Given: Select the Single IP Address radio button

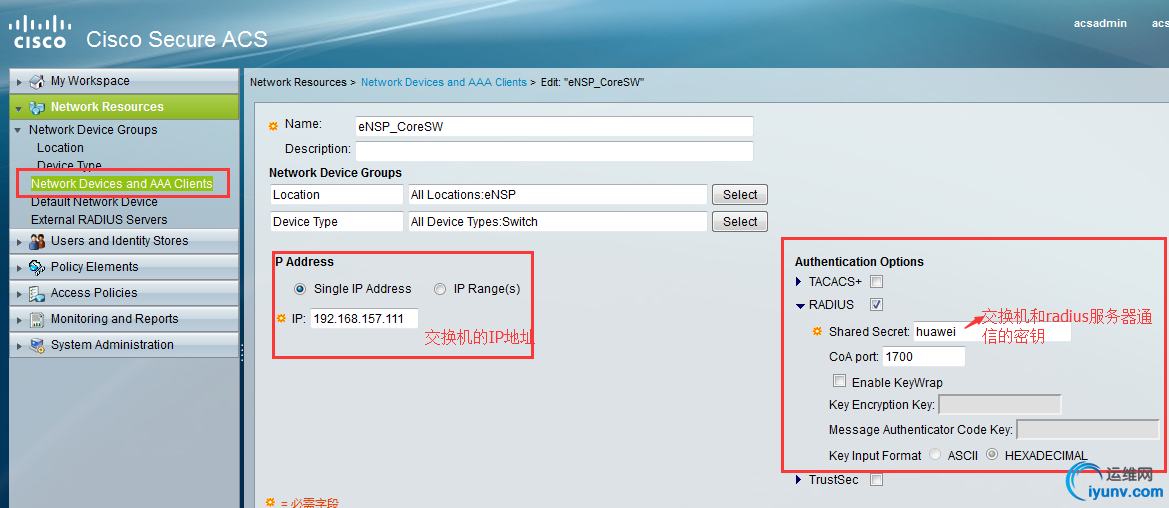Looking at the screenshot, I should coord(300,289).
